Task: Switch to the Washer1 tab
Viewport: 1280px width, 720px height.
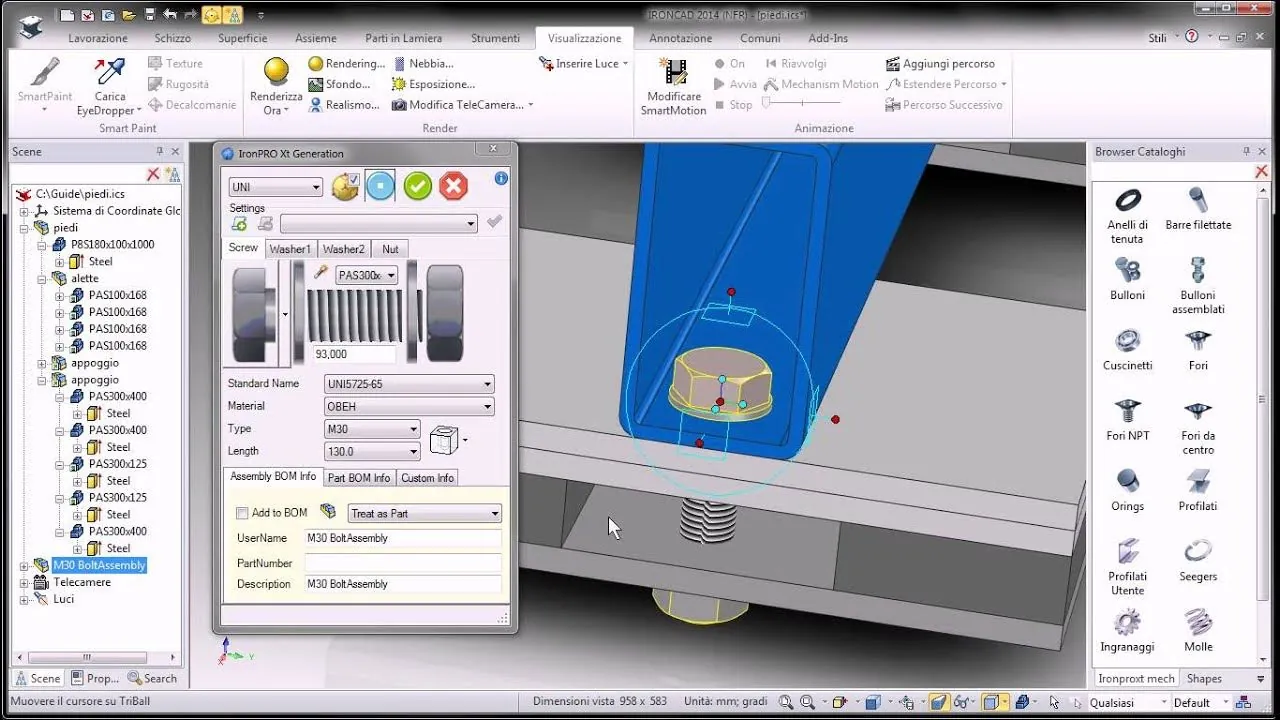Action: pyautogui.click(x=290, y=249)
